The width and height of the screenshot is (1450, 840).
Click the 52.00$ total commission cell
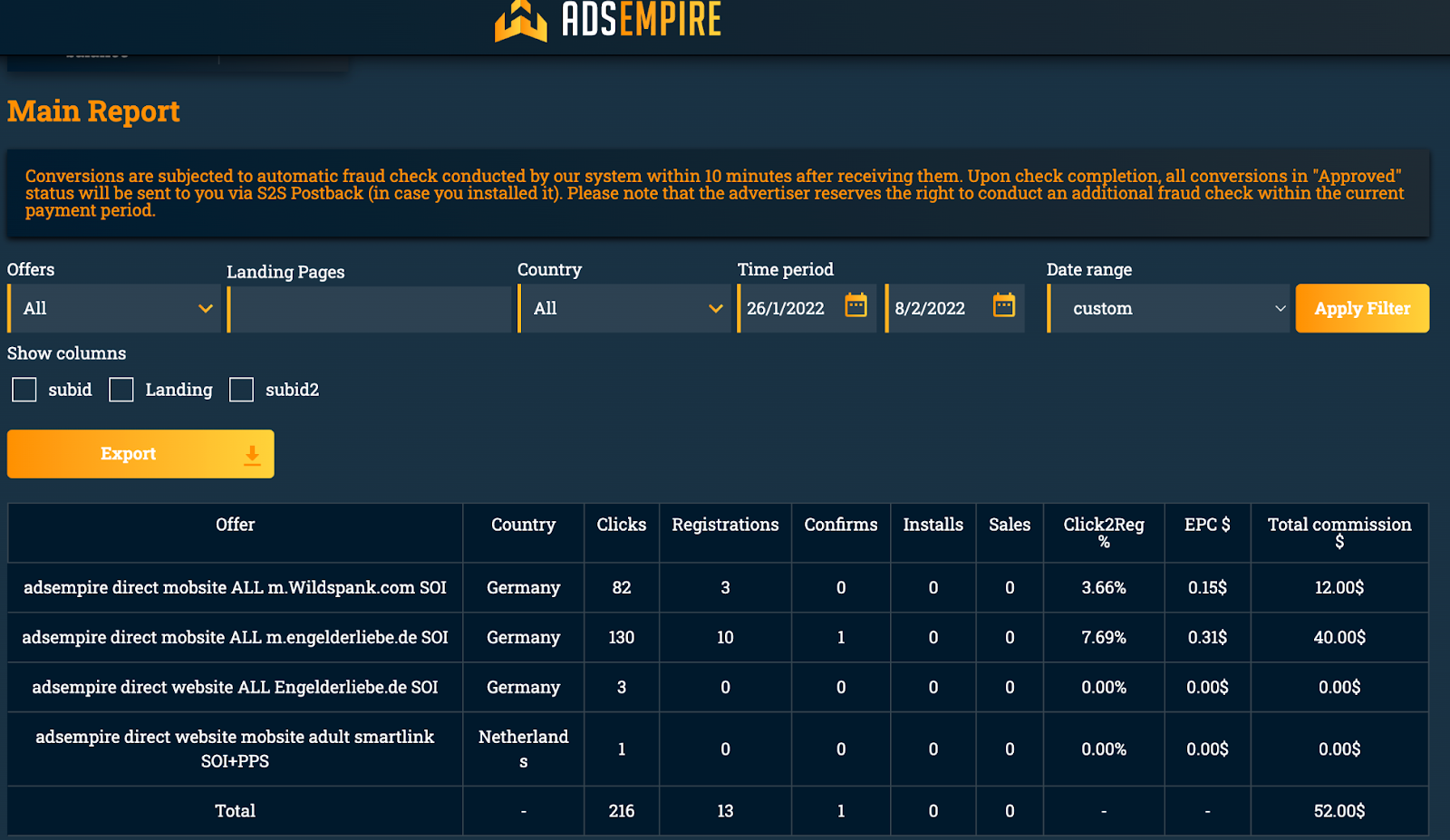(1339, 811)
